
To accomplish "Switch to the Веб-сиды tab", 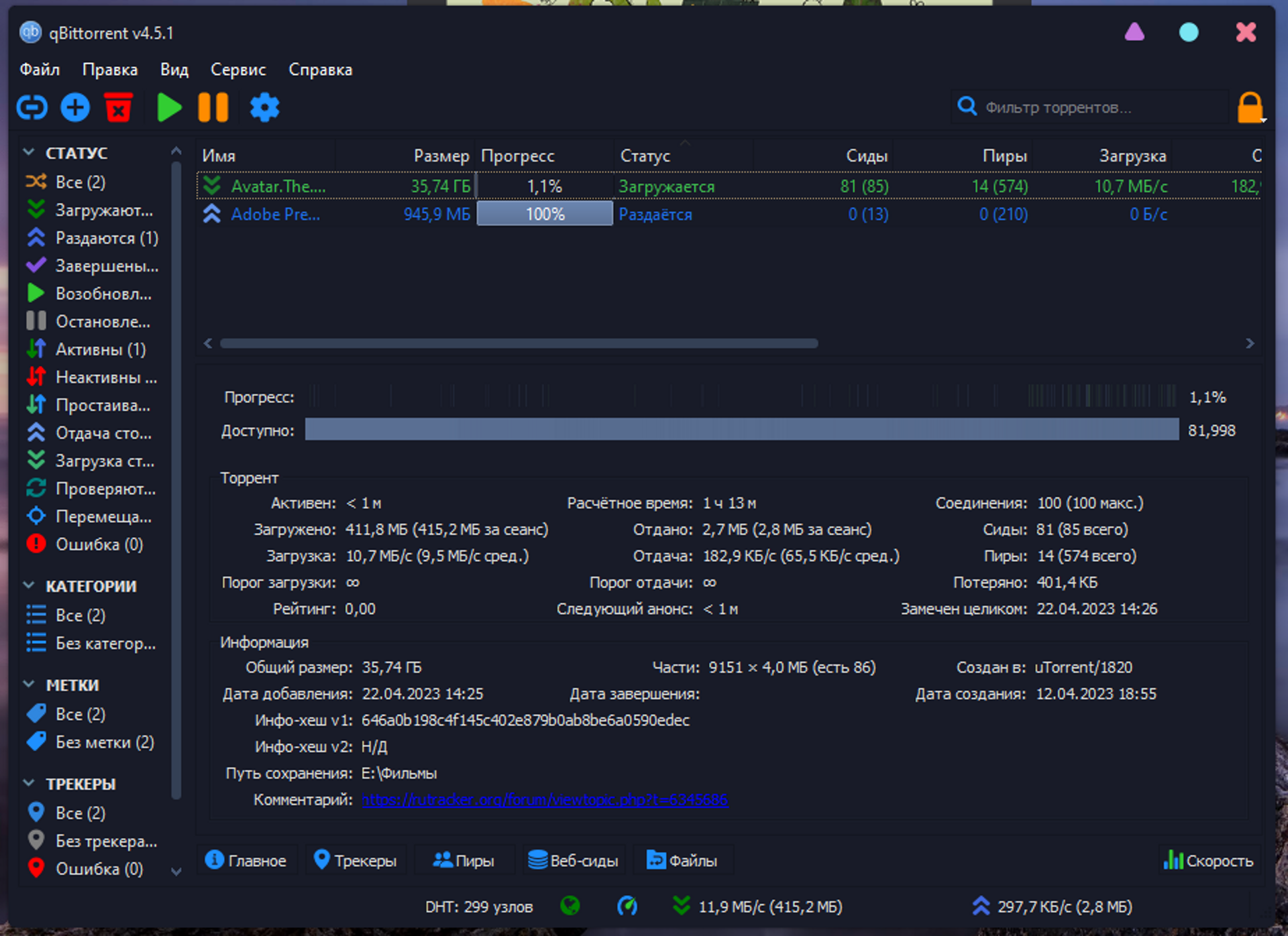I will coord(574,860).
